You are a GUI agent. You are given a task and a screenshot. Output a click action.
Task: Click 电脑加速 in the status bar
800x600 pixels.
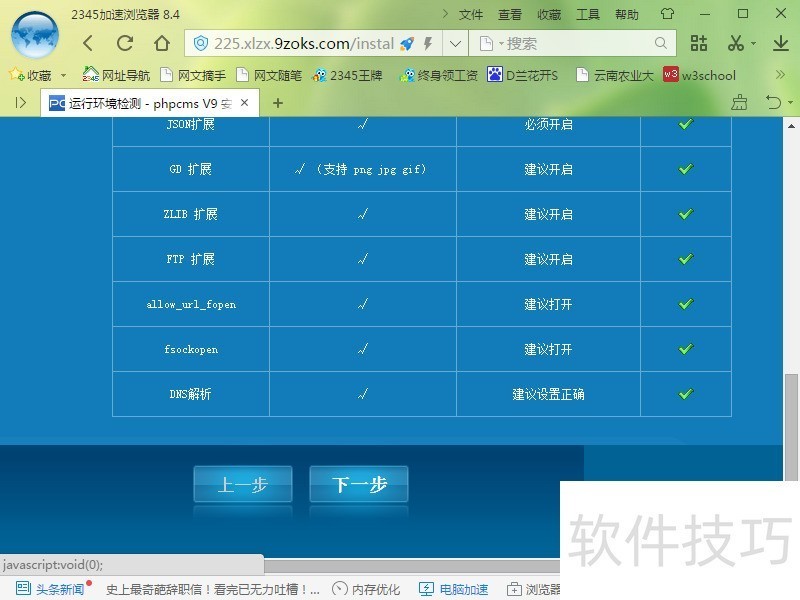pos(453,589)
